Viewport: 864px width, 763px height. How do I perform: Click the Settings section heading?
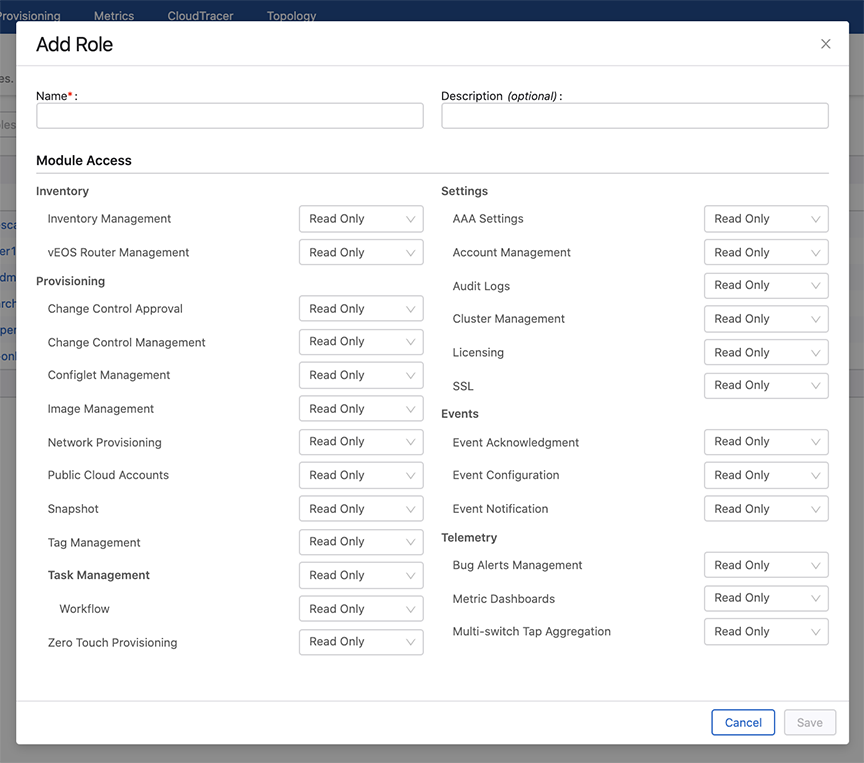(x=465, y=191)
